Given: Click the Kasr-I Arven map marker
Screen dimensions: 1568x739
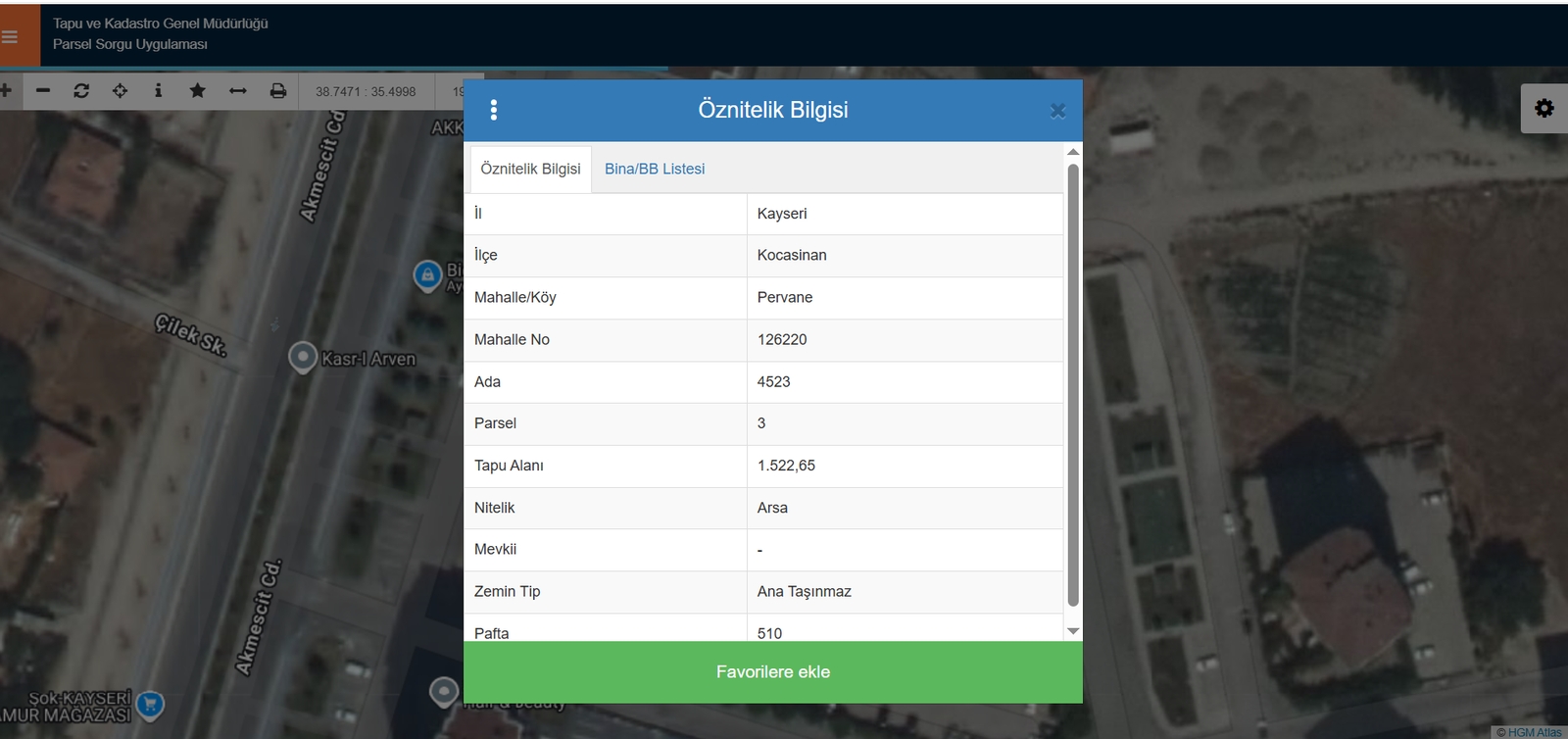Looking at the screenshot, I should click(x=303, y=357).
